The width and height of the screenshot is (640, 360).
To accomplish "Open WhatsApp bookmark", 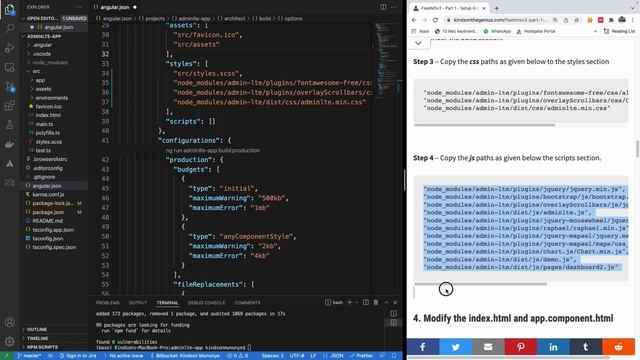I will click(497, 31).
